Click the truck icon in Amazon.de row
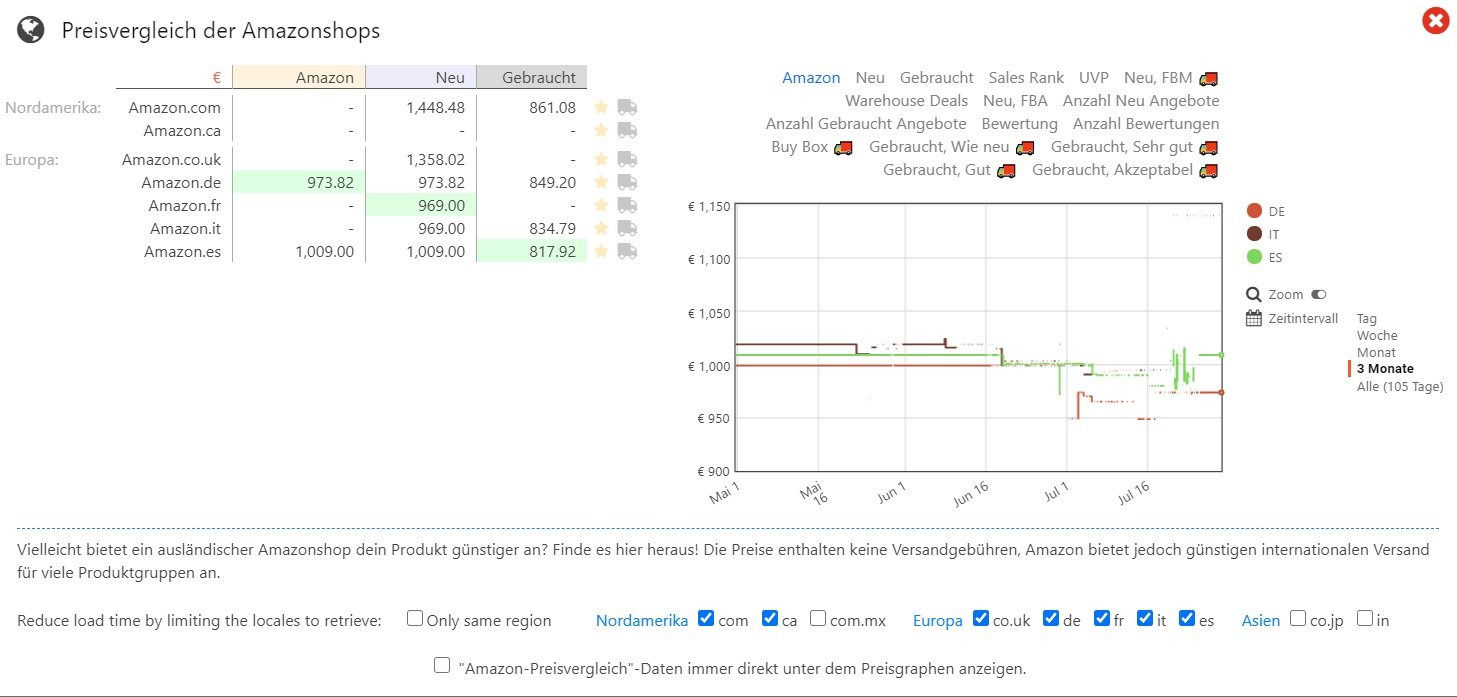Image resolution: width=1457 pixels, height=697 pixels. tap(627, 182)
